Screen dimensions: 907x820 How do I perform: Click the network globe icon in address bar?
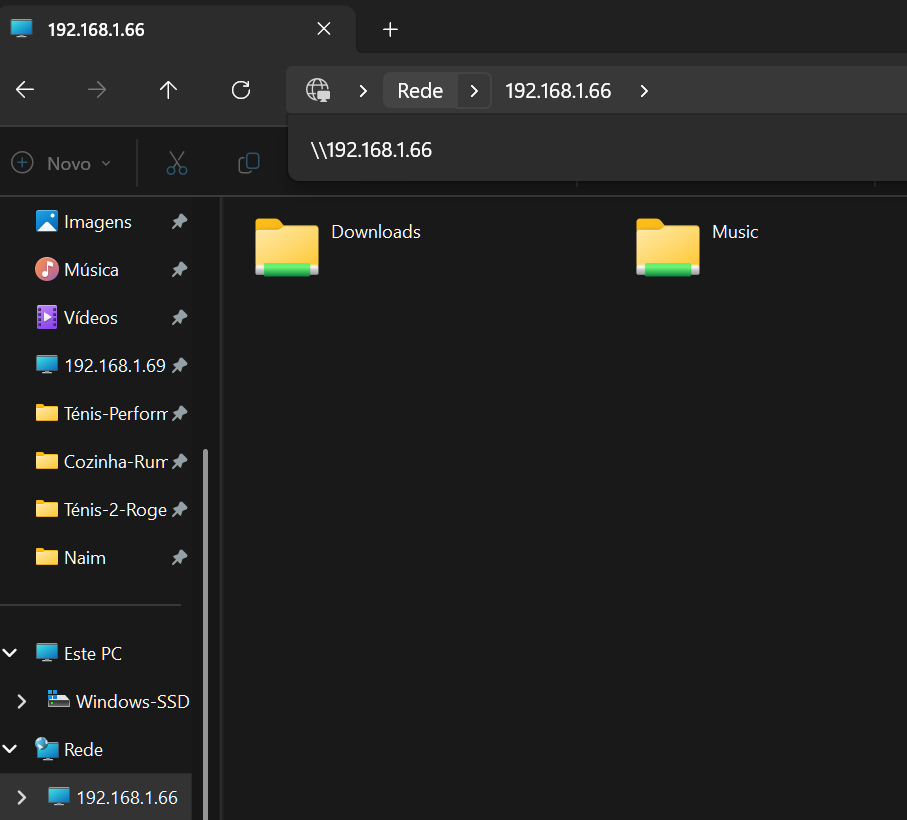318,90
